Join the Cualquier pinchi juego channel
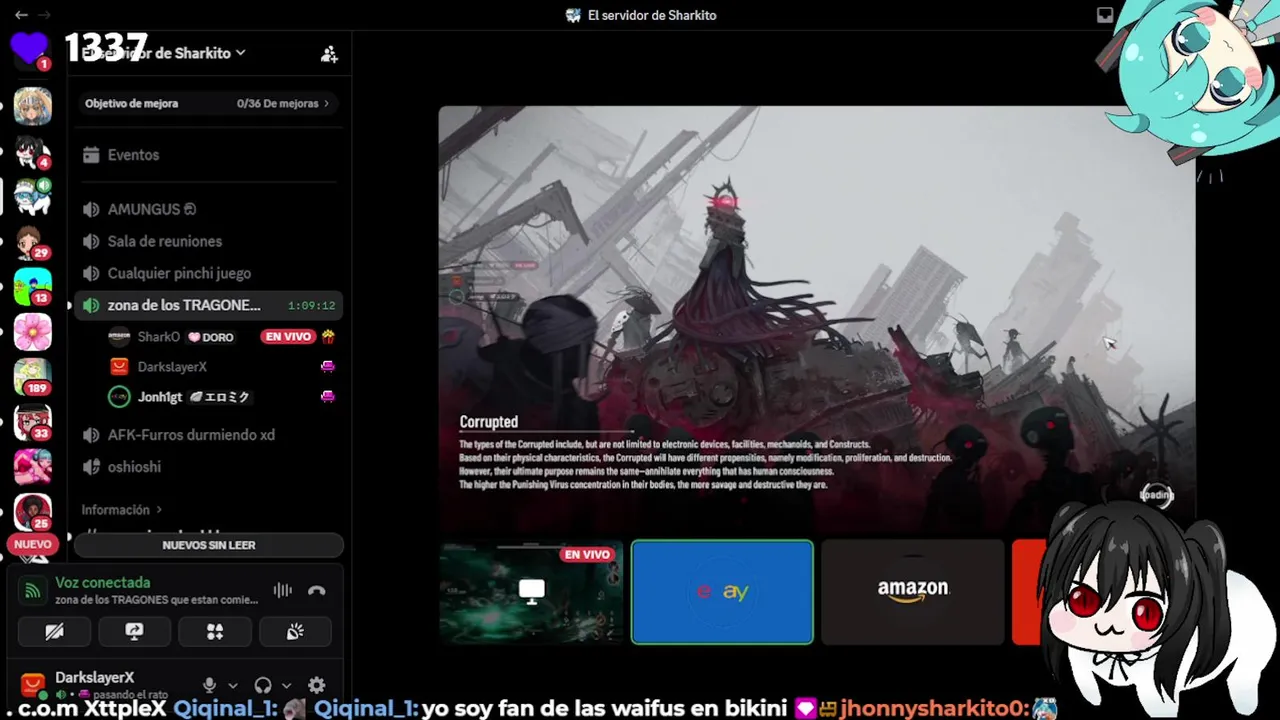Viewport: 1280px width, 720px height. coord(208,273)
